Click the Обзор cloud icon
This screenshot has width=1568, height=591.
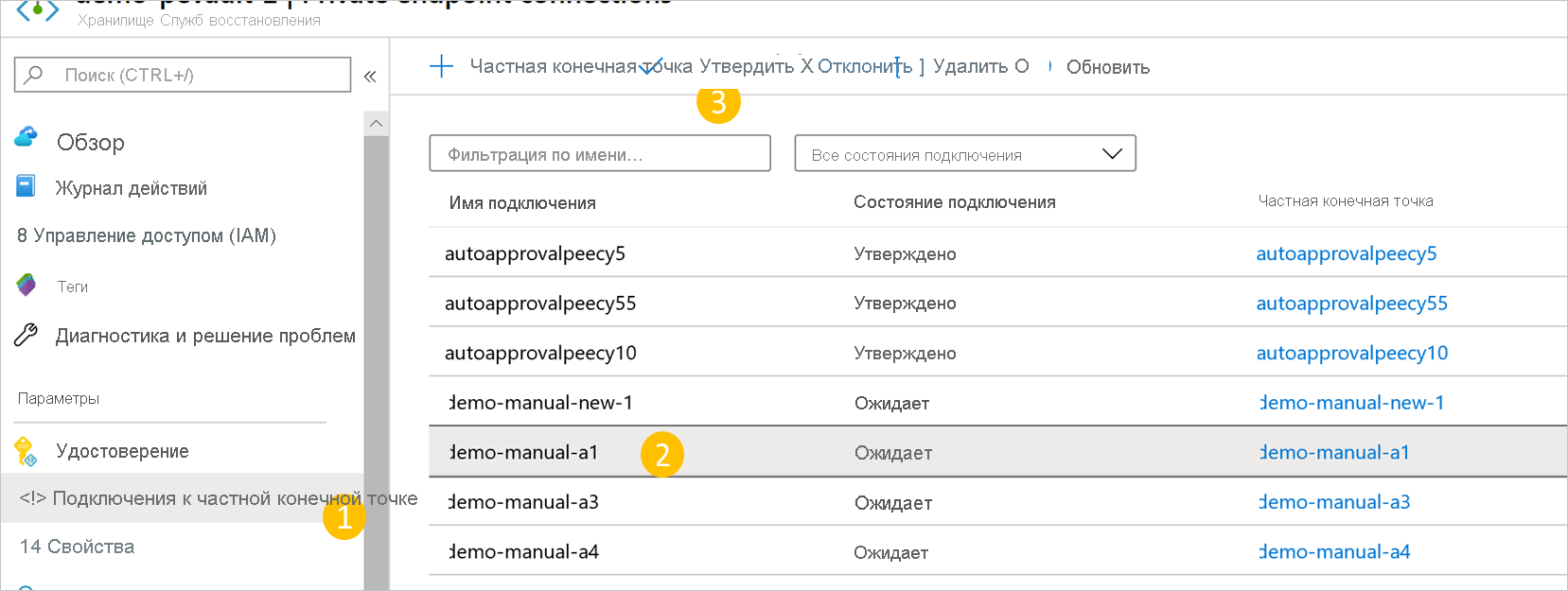coord(26,137)
